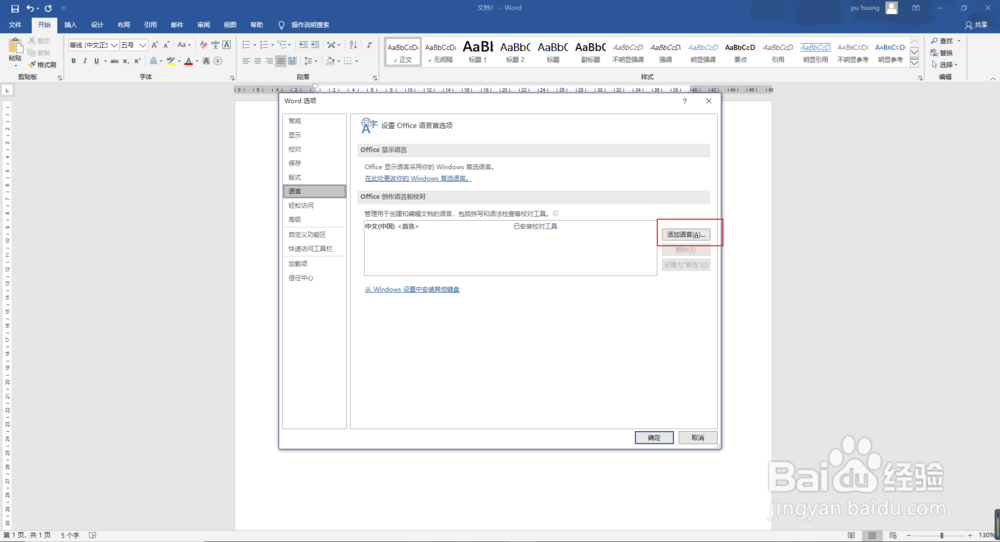Switch to the Layout (布局) tab
1000x542 pixels.
tap(124, 25)
